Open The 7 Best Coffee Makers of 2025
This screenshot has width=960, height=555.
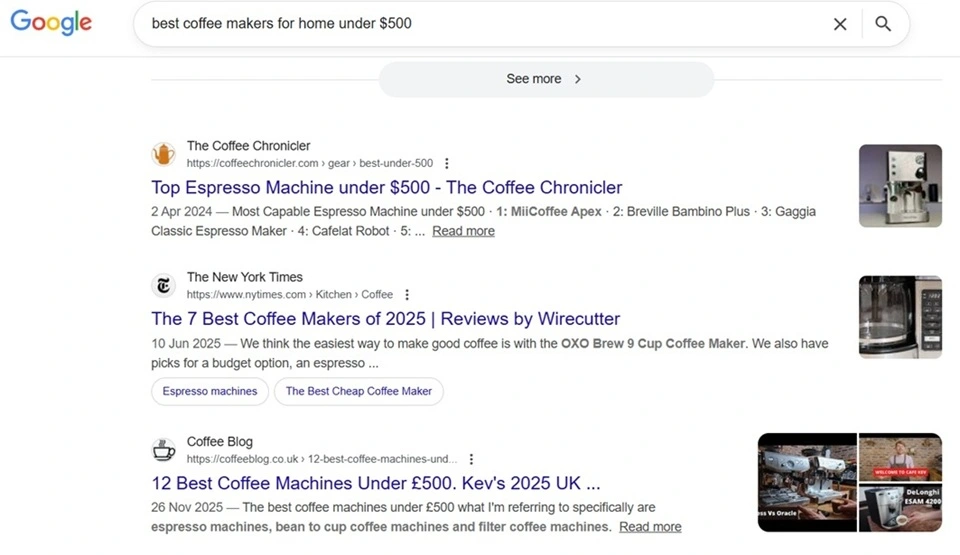386,319
